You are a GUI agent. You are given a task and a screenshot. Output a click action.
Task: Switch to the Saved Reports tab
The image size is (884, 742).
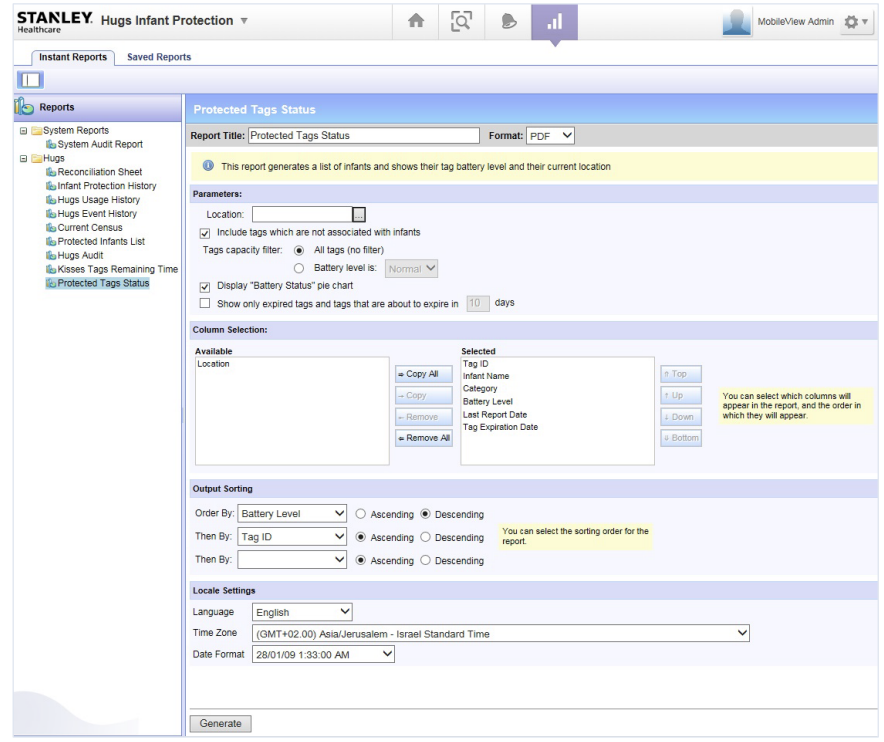(x=159, y=57)
